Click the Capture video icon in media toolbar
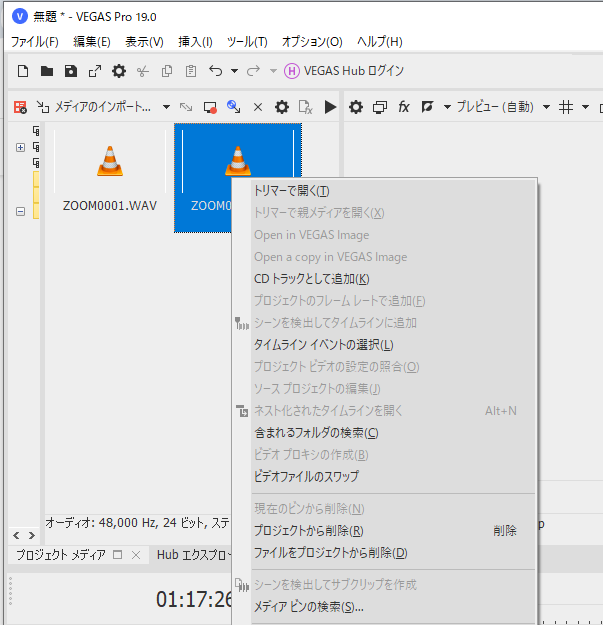Image resolution: width=603 pixels, height=625 pixels. click(210, 107)
